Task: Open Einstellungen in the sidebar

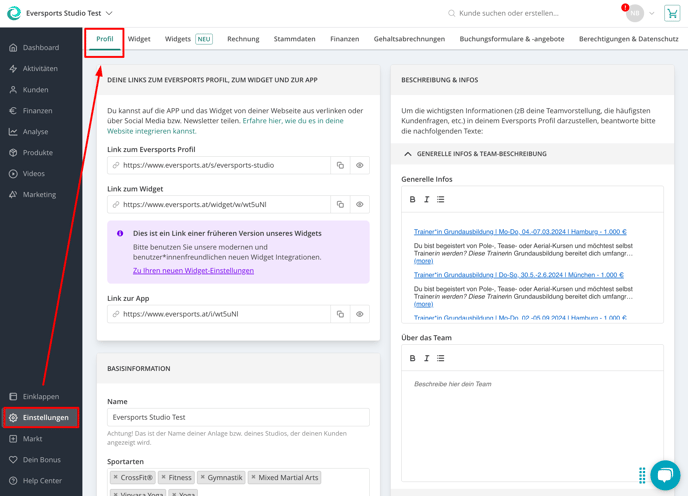Action: pos(41,417)
